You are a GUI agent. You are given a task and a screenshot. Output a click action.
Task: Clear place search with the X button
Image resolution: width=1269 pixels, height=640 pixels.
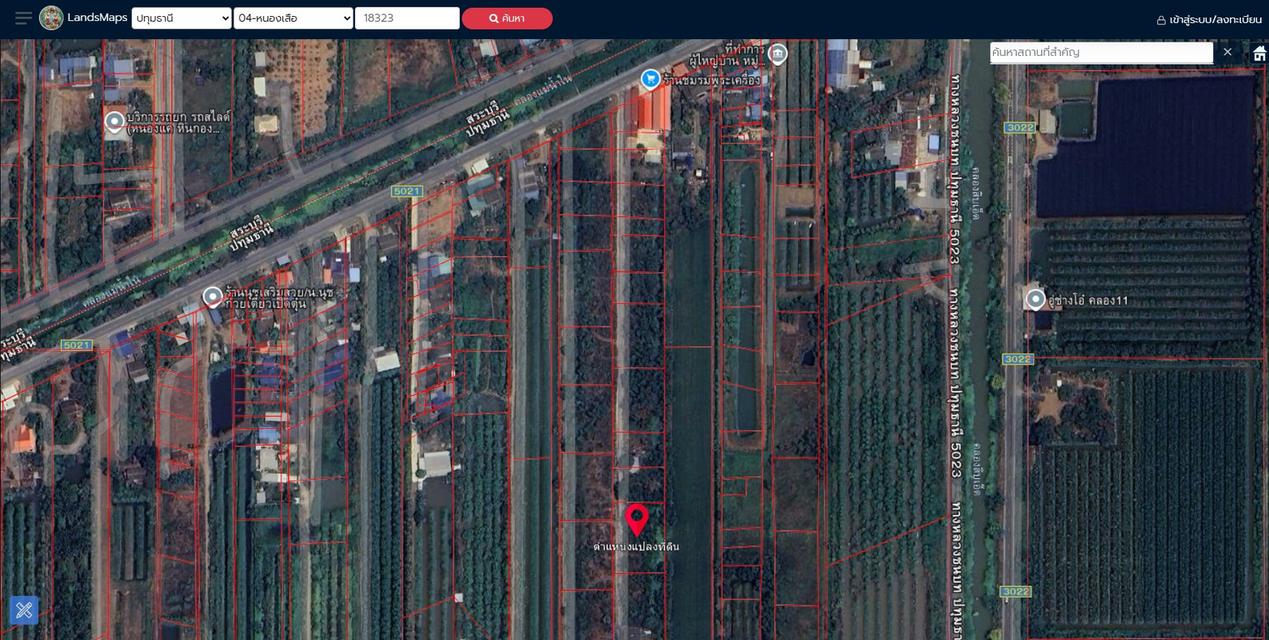(x=1227, y=51)
